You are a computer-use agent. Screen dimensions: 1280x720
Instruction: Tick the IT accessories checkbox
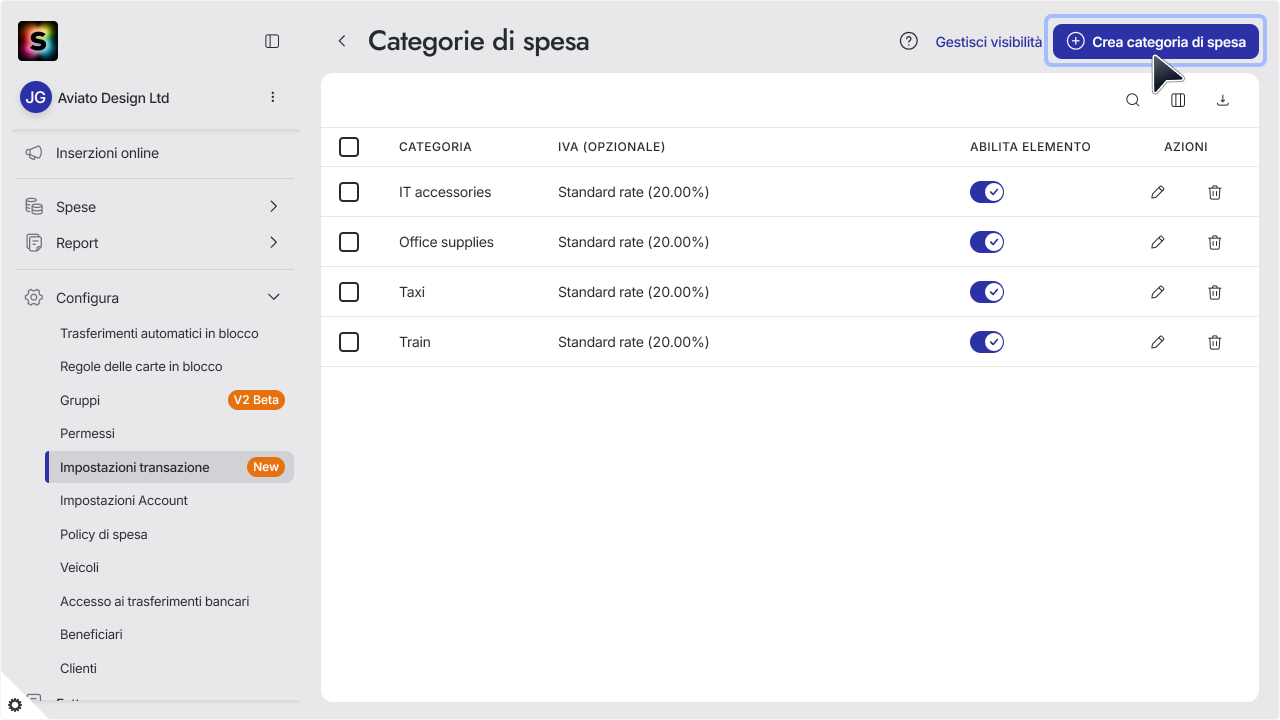pyautogui.click(x=349, y=192)
